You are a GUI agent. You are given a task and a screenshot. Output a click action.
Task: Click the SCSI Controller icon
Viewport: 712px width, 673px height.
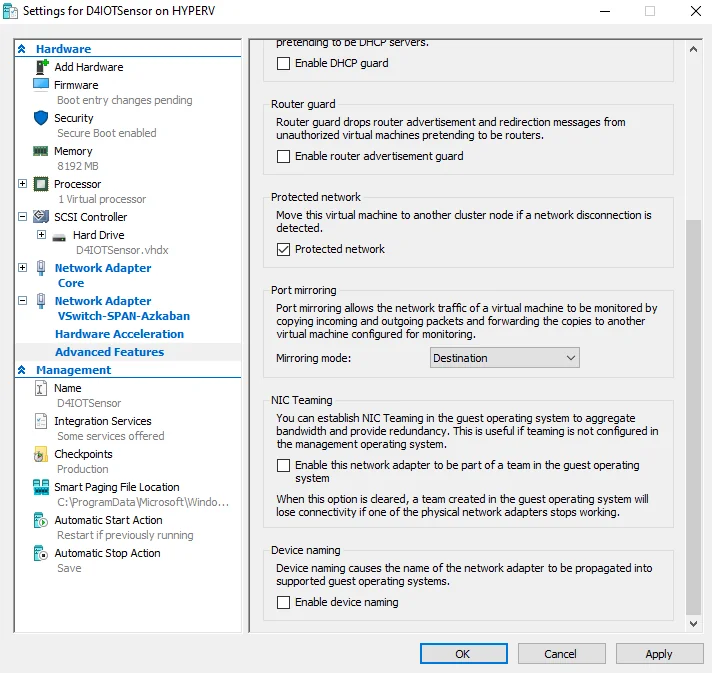tap(41, 217)
